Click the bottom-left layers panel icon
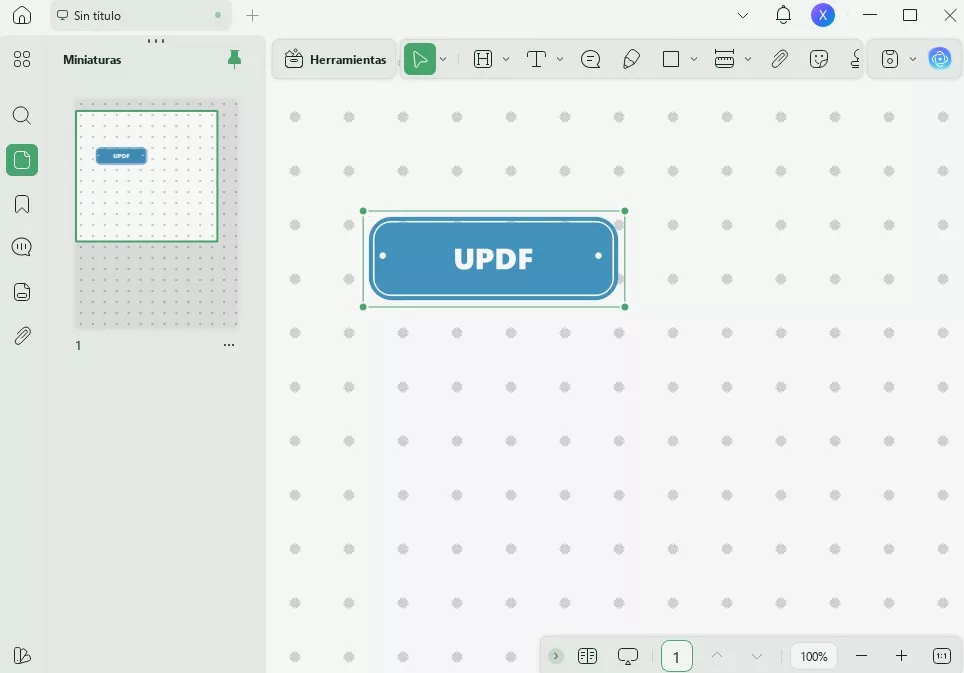964x673 pixels. pos(22,655)
